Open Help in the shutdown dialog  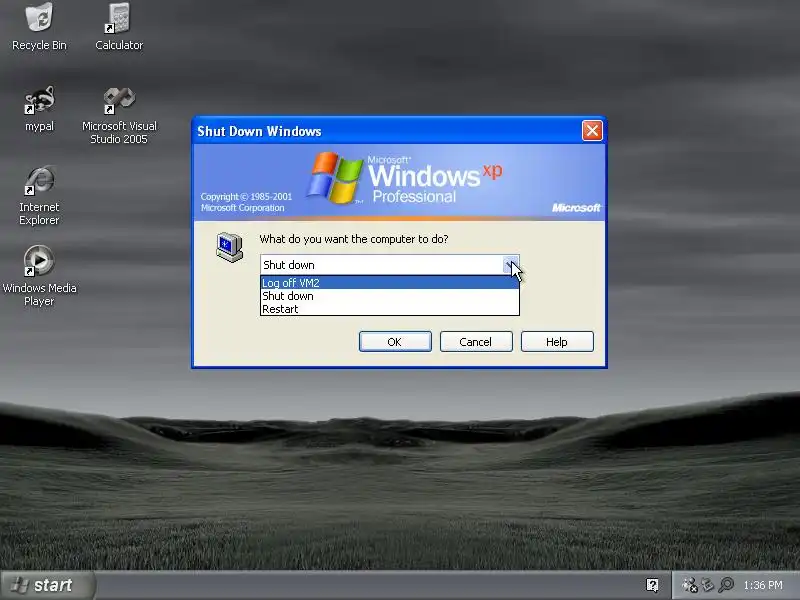[557, 342]
